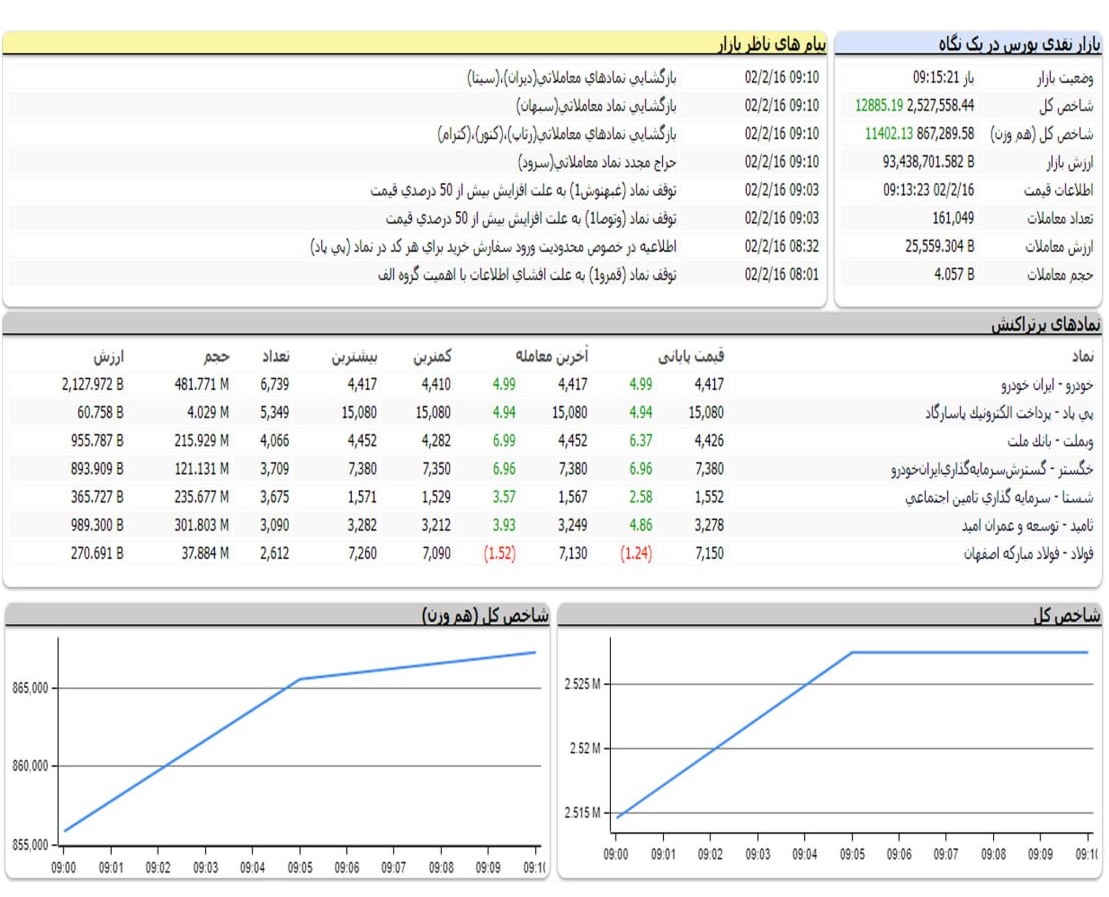This screenshot has height=897, width=1109.
Task: Click the حجم column header
Action: pos(216,356)
